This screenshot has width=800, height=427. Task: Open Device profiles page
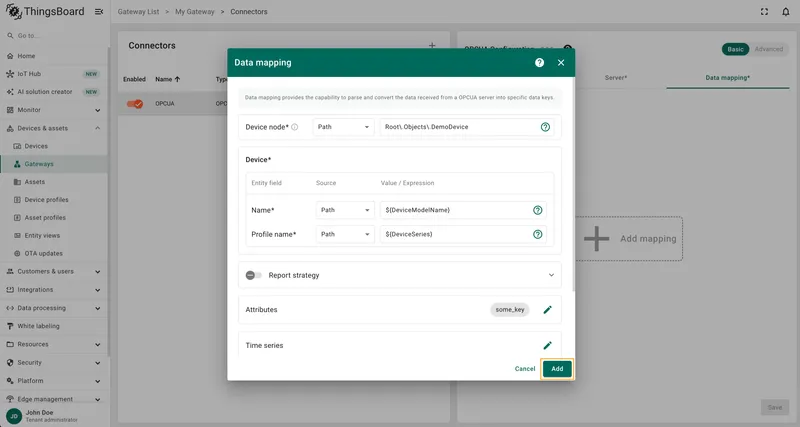54,199
